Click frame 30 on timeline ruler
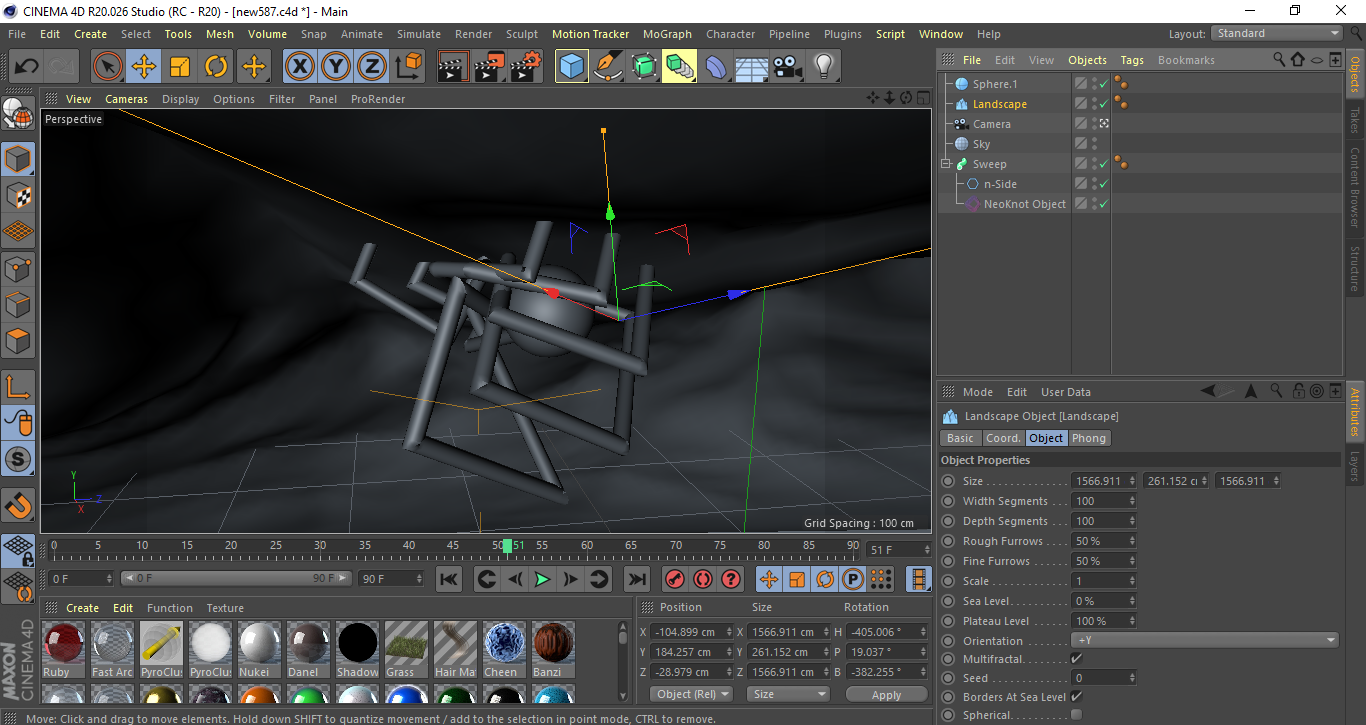This screenshot has width=1366, height=725. [x=320, y=546]
